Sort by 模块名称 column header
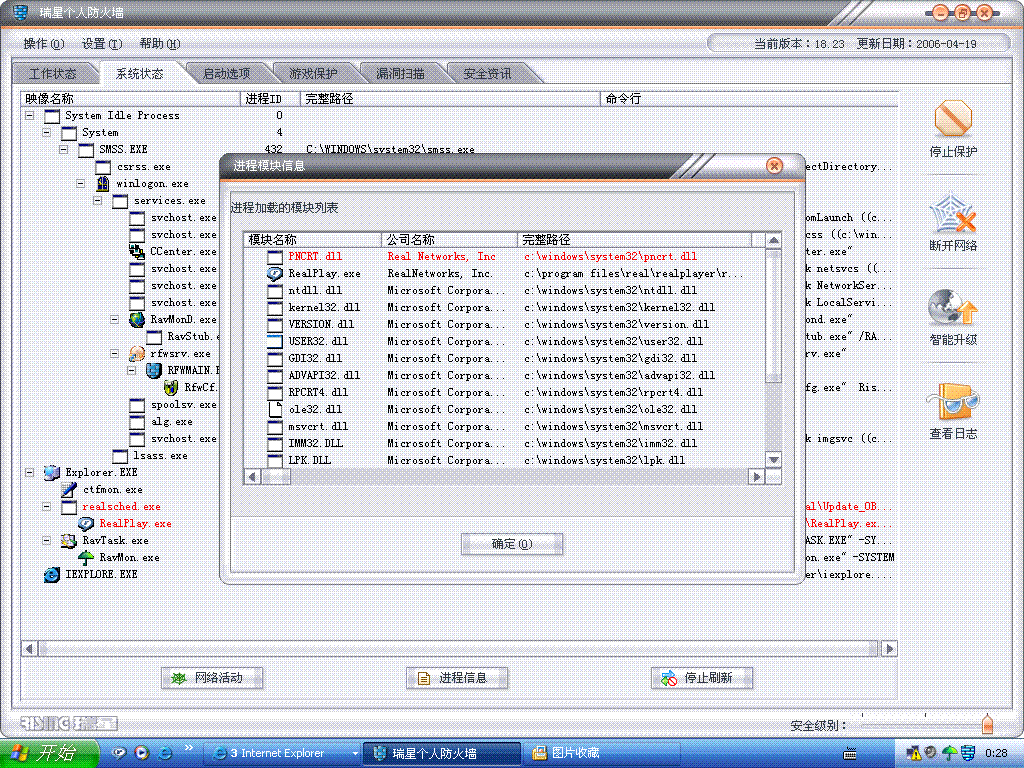 pos(313,240)
